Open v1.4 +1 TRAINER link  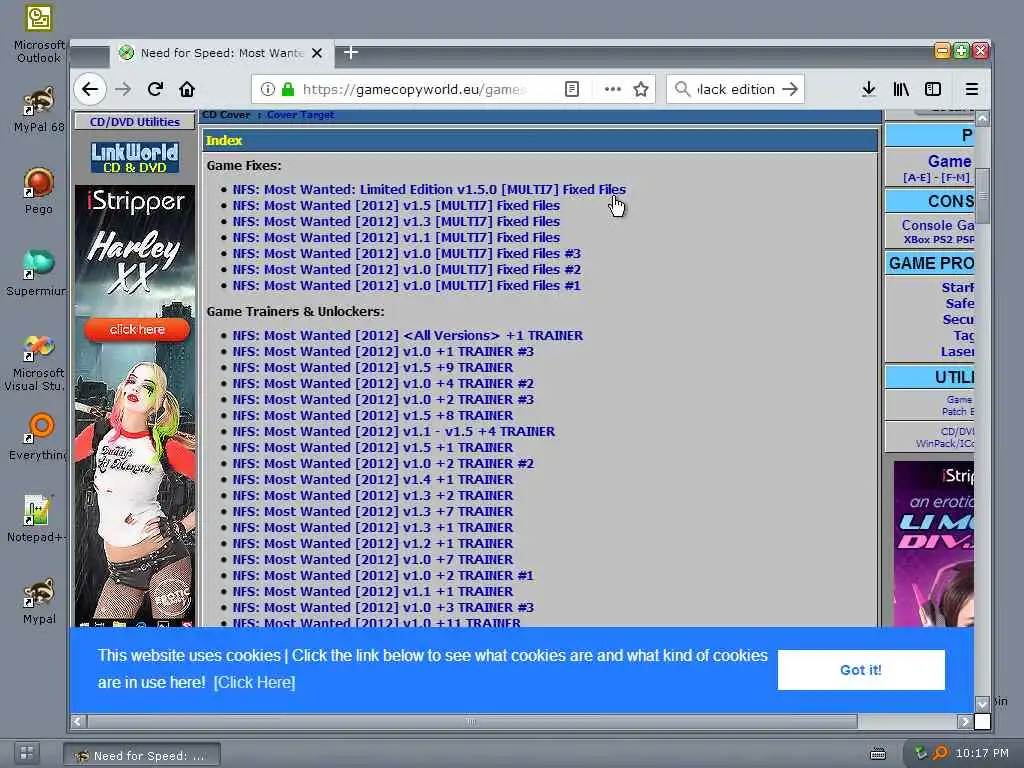point(373,479)
